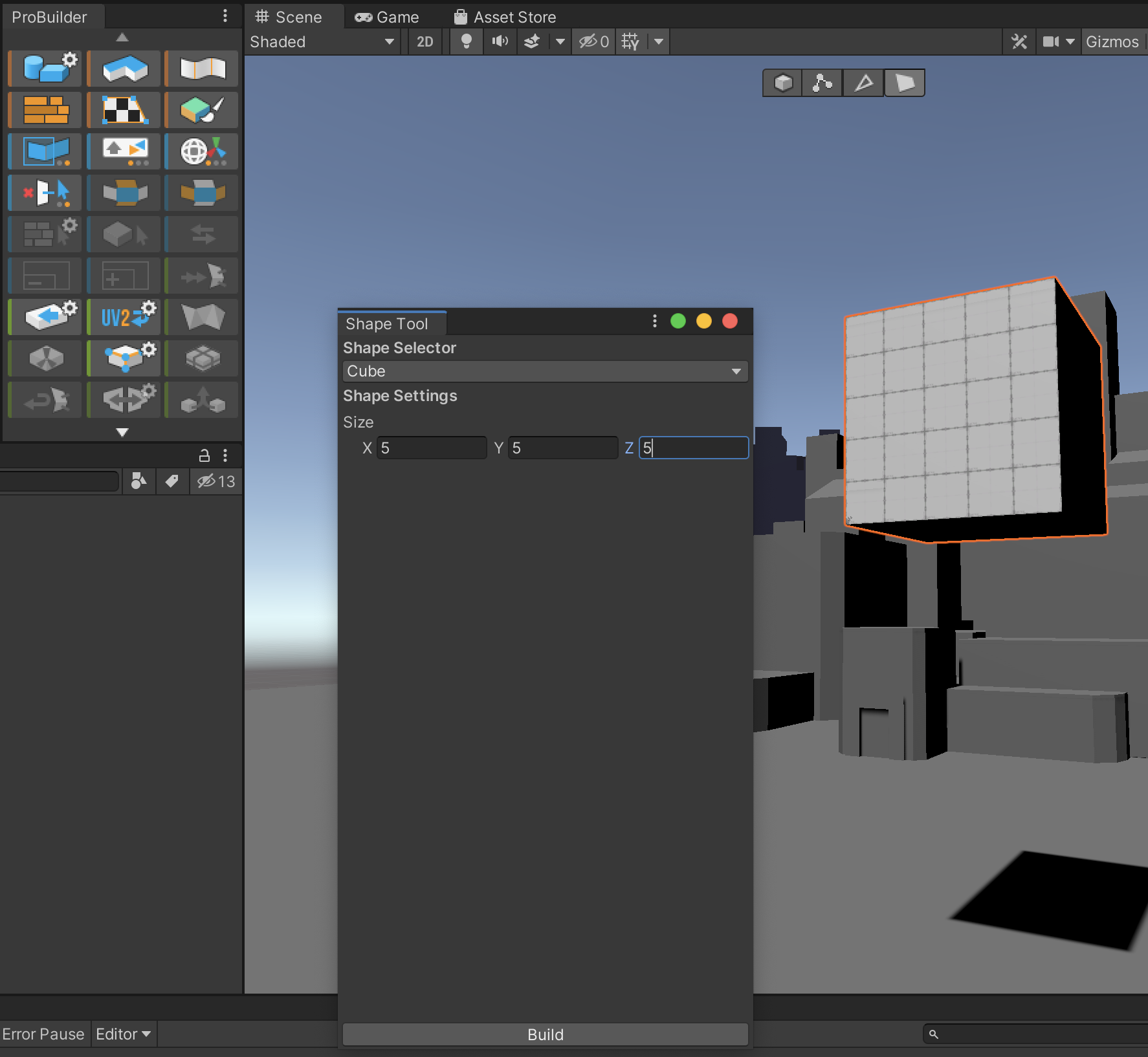Open the Material Editor brick icon
The width and height of the screenshot is (1148, 1057).
[x=45, y=110]
